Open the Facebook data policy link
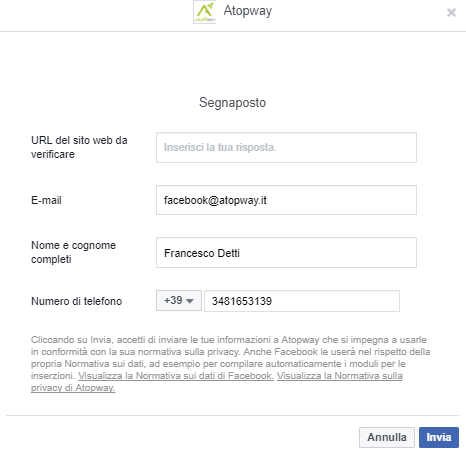The height and width of the screenshot is (453, 466). coord(176,376)
